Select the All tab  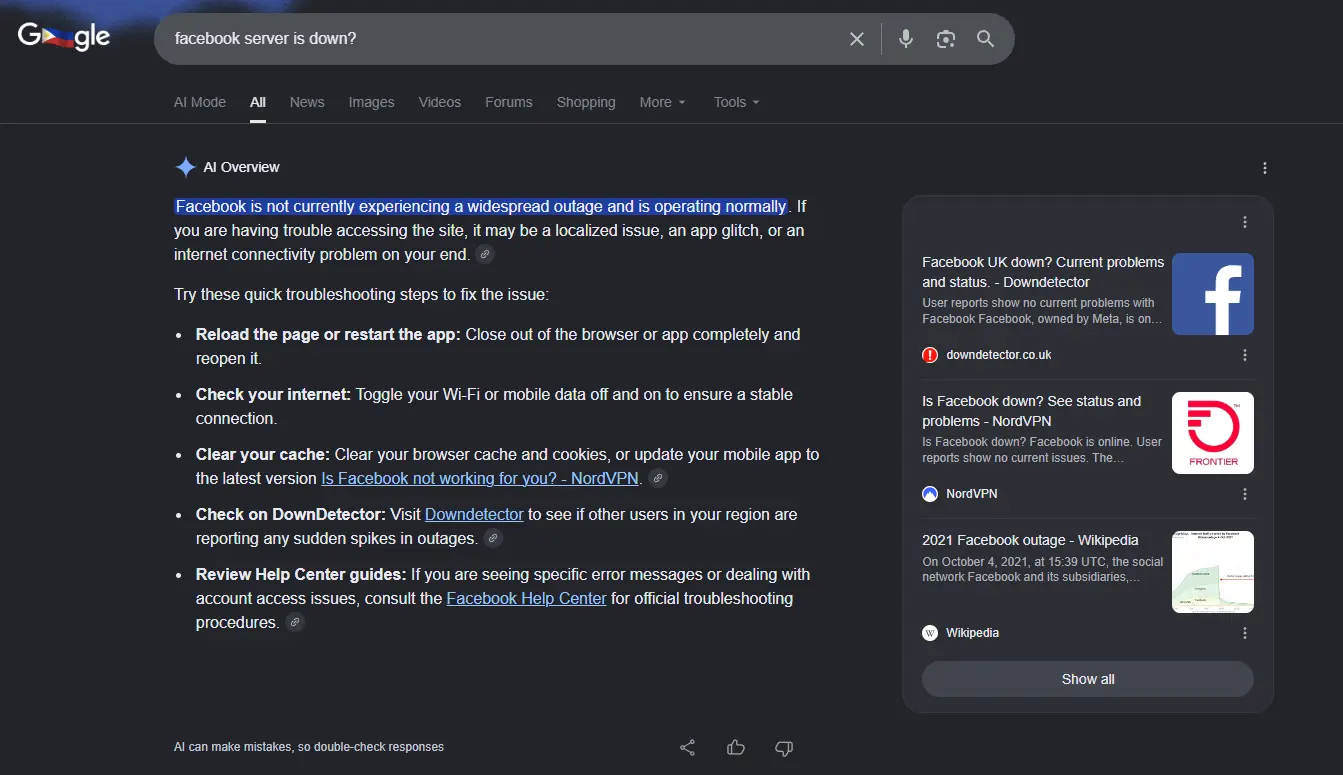(258, 102)
